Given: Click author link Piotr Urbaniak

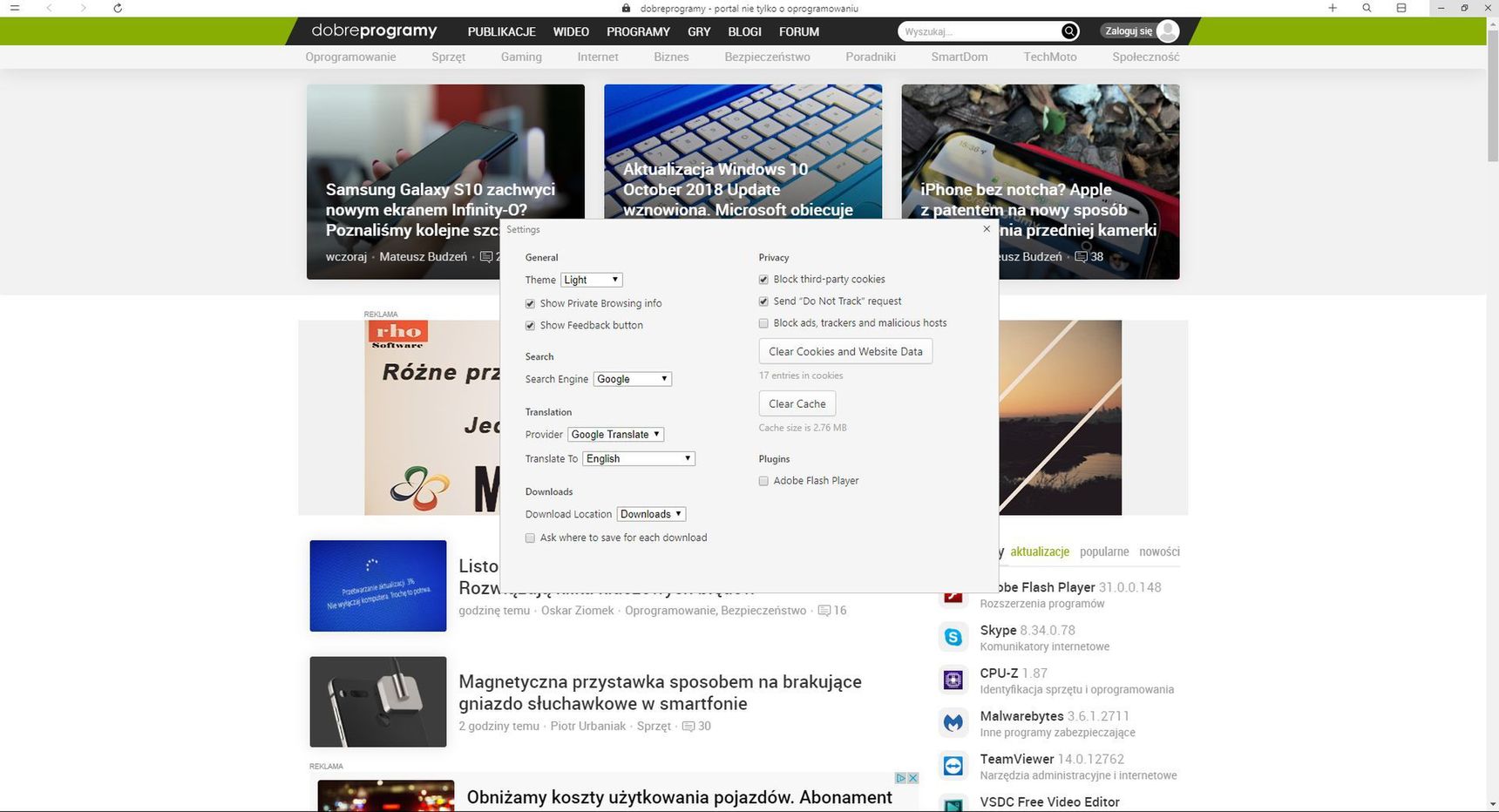Looking at the screenshot, I should pos(588,726).
